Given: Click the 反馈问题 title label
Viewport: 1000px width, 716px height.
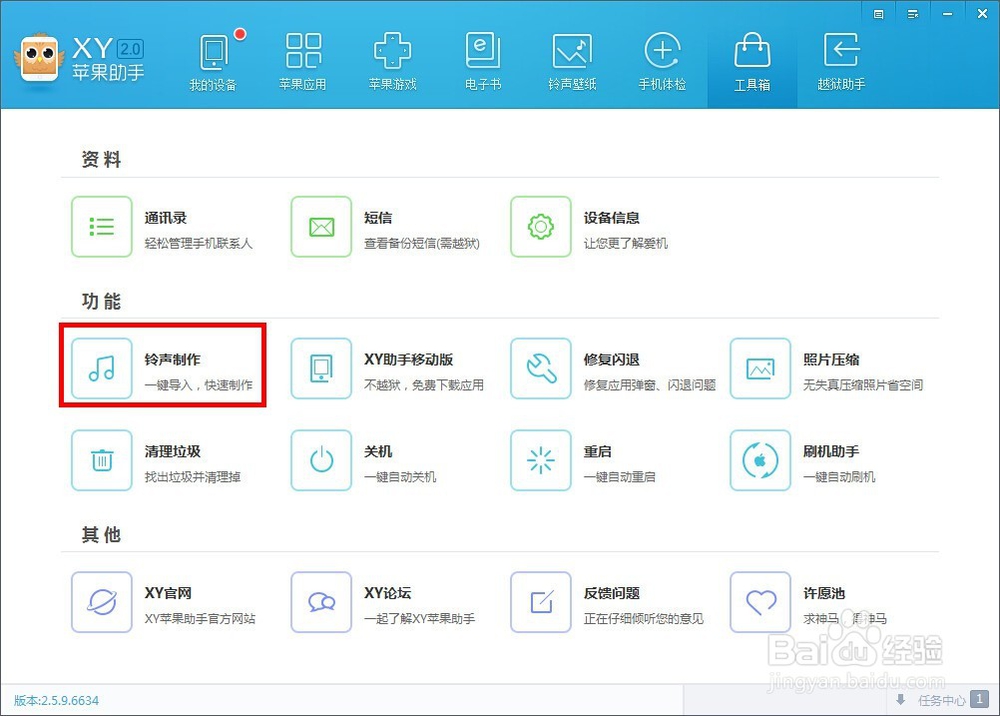Looking at the screenshot, I should 611,593.
